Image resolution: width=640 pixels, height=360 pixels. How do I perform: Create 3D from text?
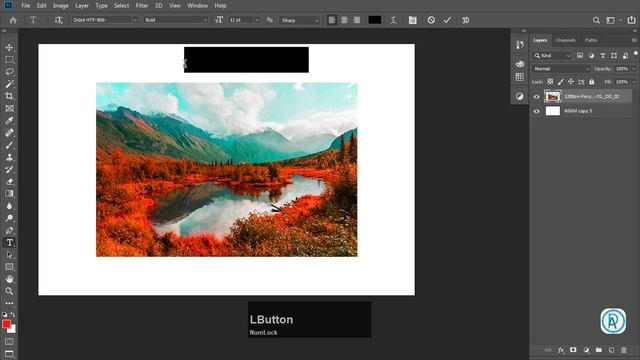click(x=465, y=20)
